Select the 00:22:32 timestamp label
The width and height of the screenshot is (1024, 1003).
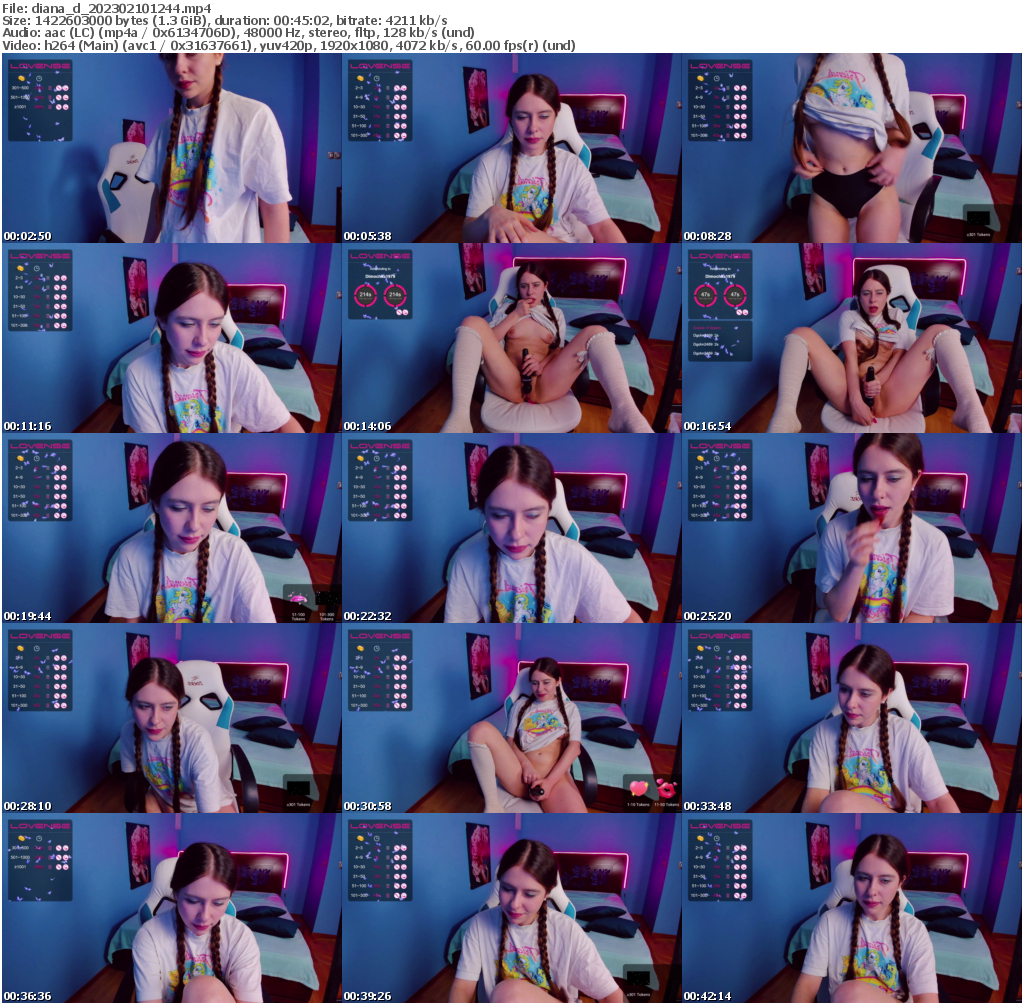(369, 617)
